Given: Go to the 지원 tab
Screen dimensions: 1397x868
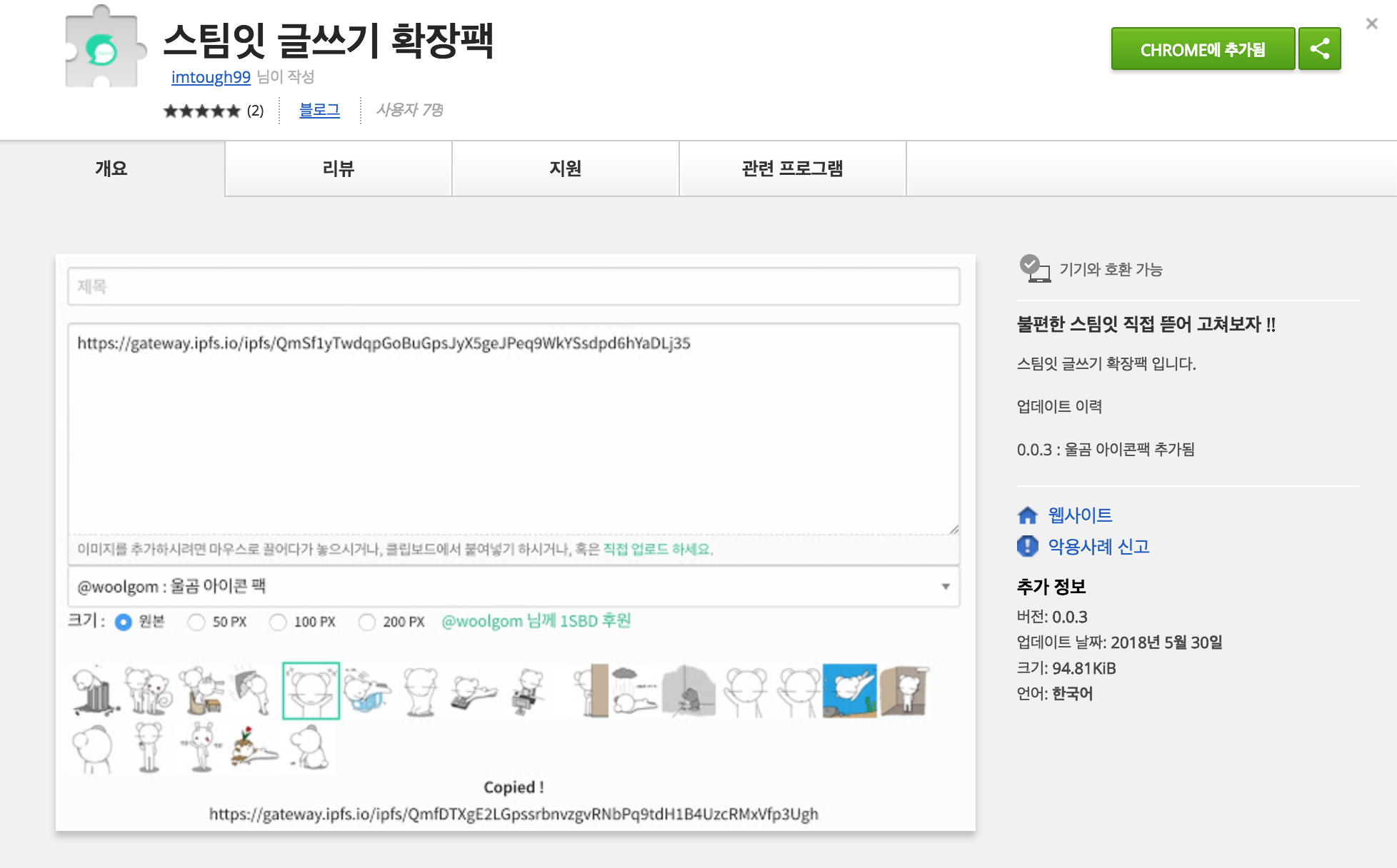Looking at the screenshot, I should (565, 168).
